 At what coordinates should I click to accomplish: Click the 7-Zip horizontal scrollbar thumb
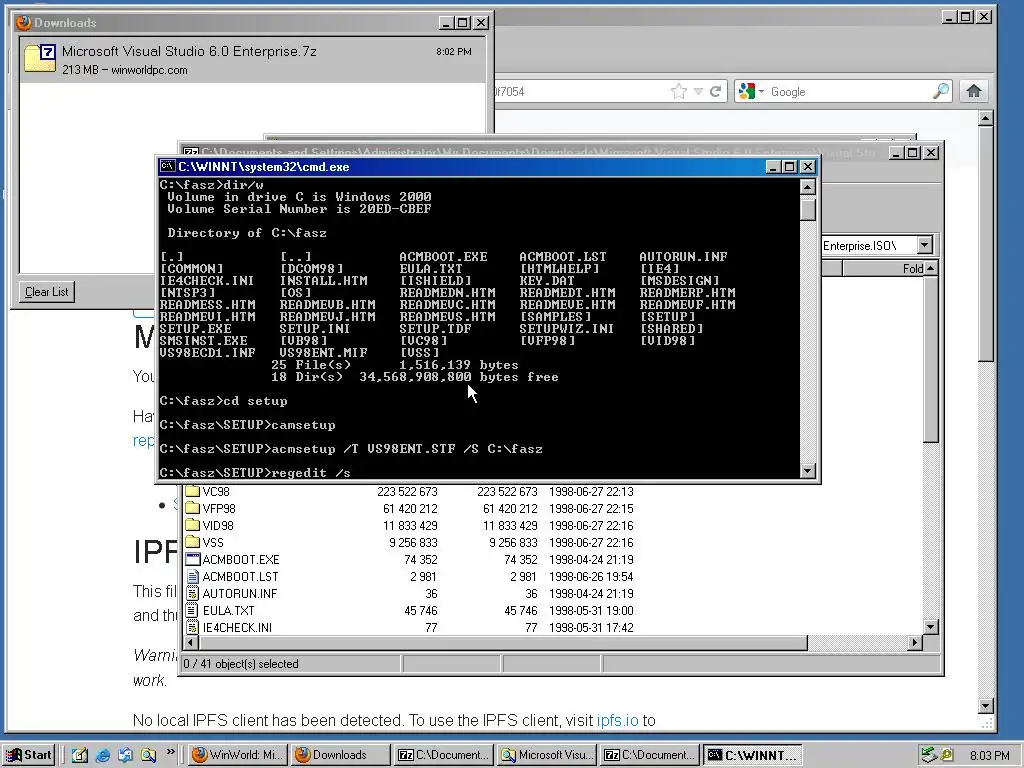[x=503, y=643]
